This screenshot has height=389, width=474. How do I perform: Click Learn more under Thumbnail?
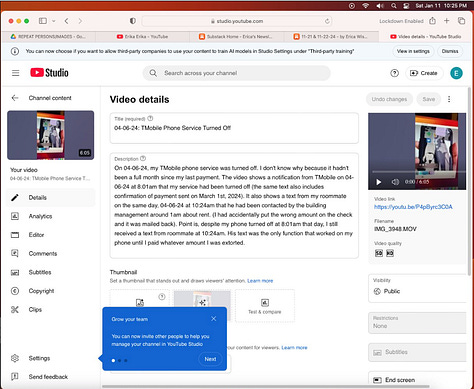pyautogui.click(x=260, y=281)
